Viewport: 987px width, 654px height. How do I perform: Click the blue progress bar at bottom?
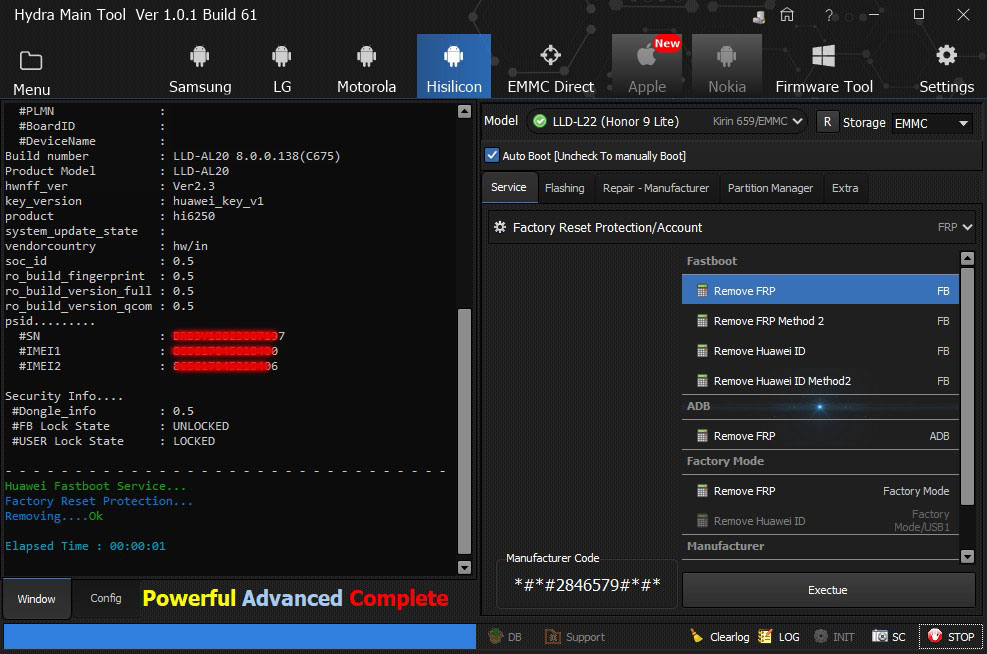240,636
